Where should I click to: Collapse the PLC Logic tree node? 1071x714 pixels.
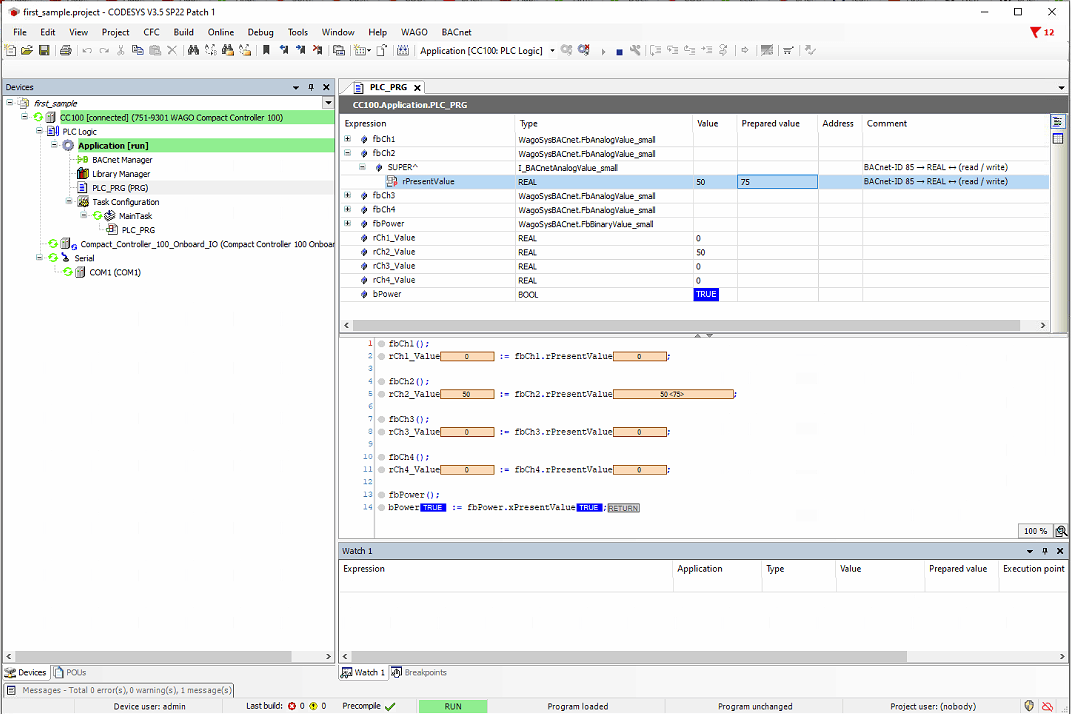pyautogui.click(x=40, y=131)
